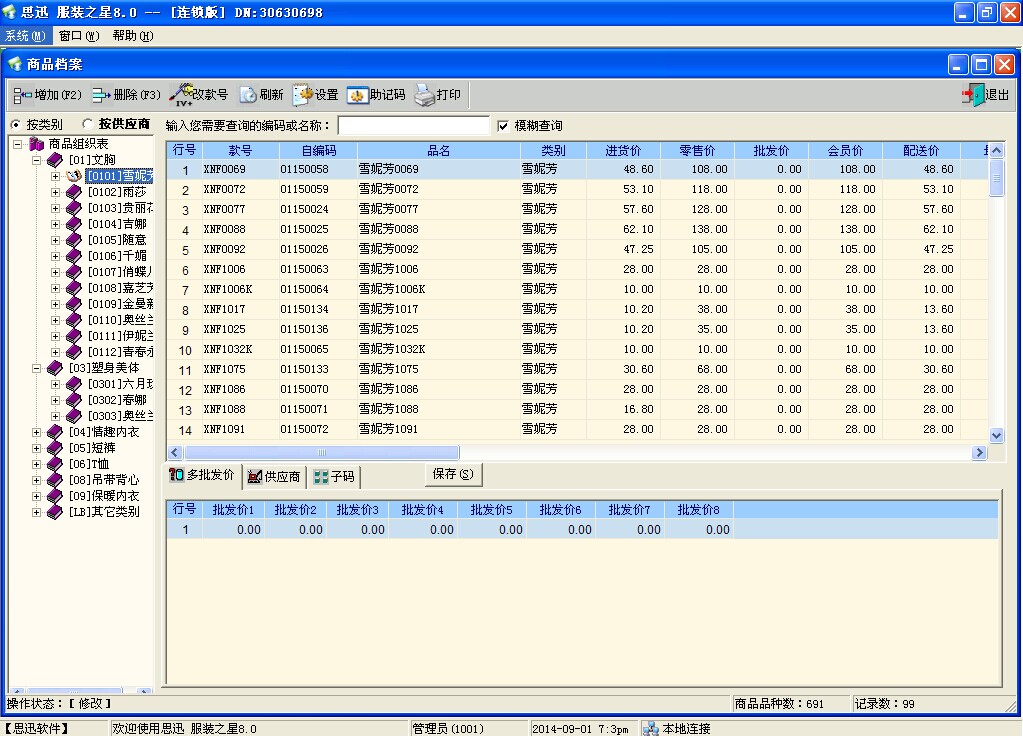Click the 打印 printer icon
The width and height of the screenshot is (1023, 736).
coord(425,95)
